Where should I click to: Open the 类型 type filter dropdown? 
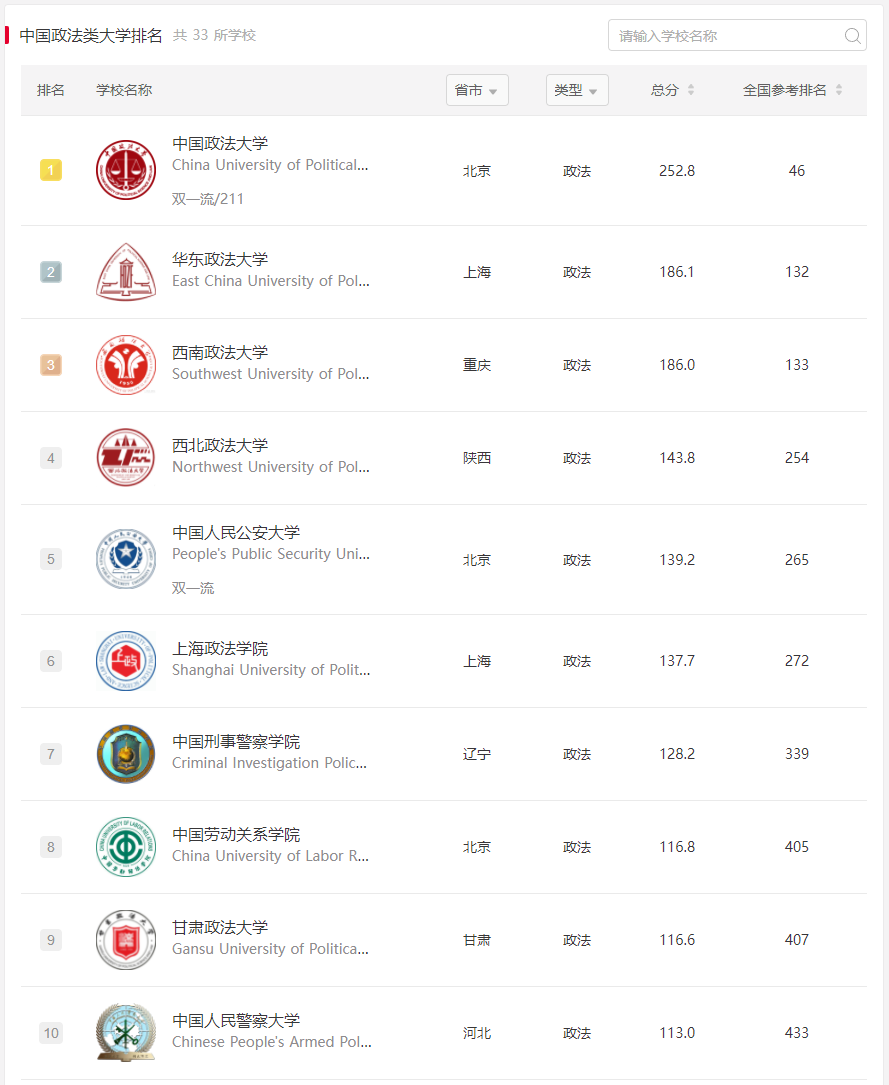[x=577, y=90]
